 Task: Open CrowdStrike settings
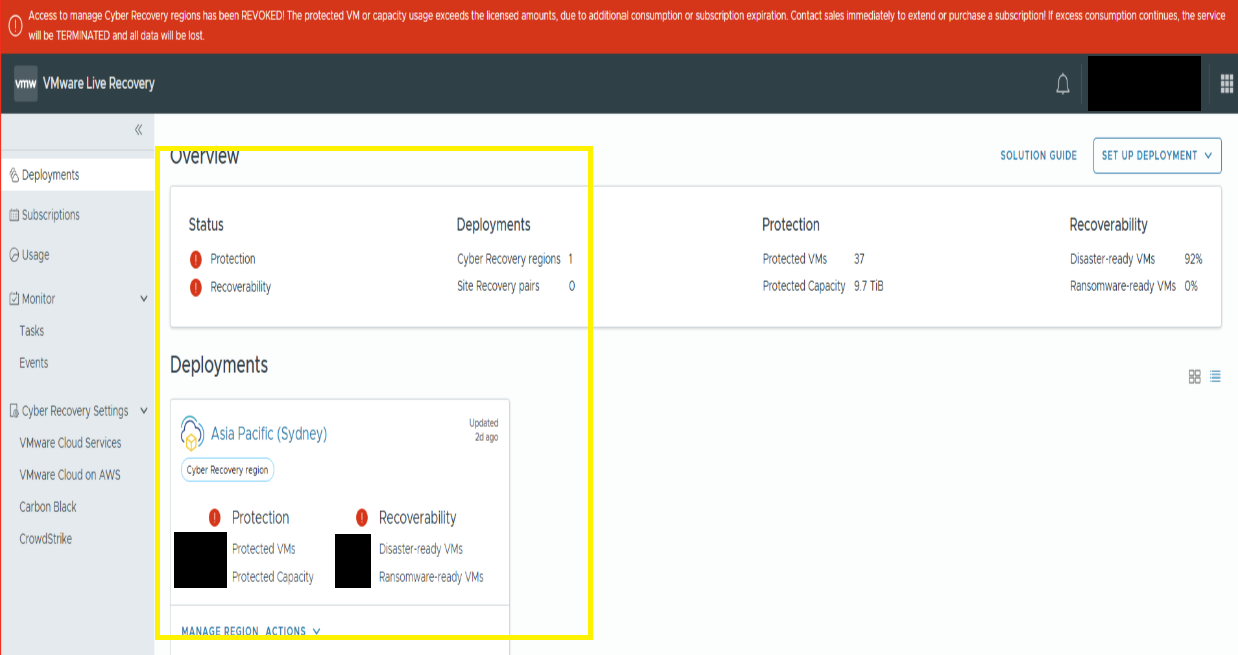click(45, 539)
